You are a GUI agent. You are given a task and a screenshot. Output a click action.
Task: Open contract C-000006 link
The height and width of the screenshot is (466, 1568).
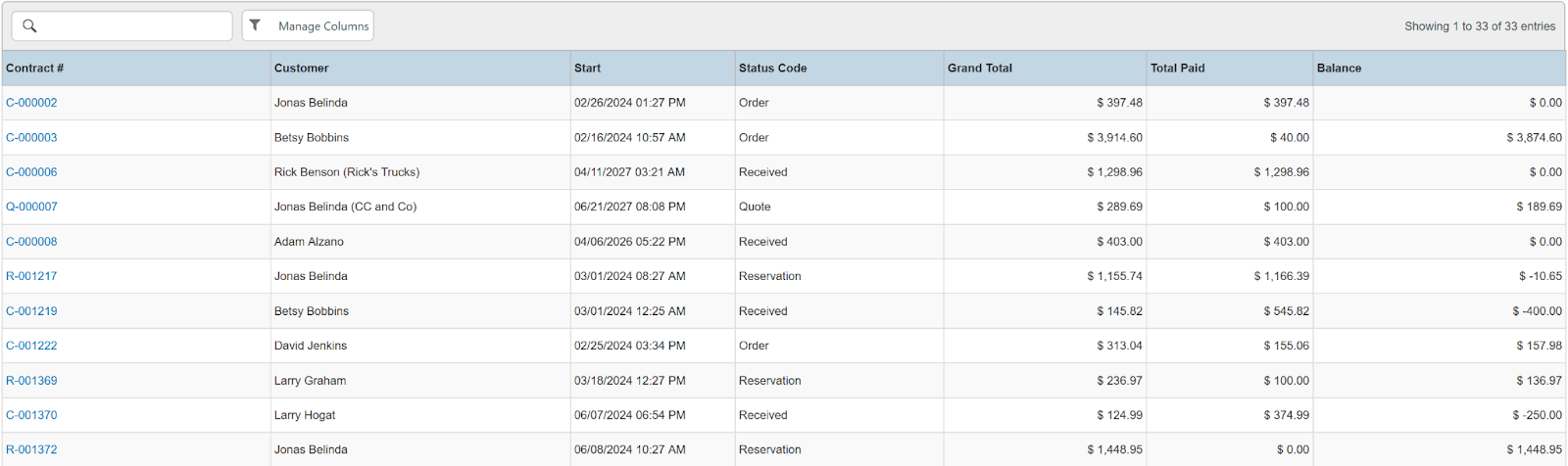click(x=32, y=172)
